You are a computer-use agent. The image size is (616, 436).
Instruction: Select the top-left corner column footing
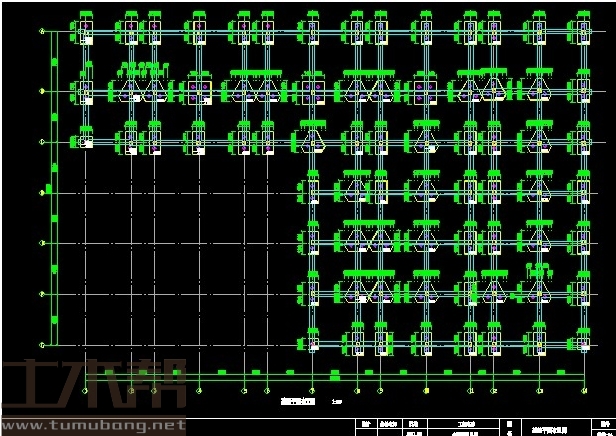pyautogui.click(x=85, y=32)
